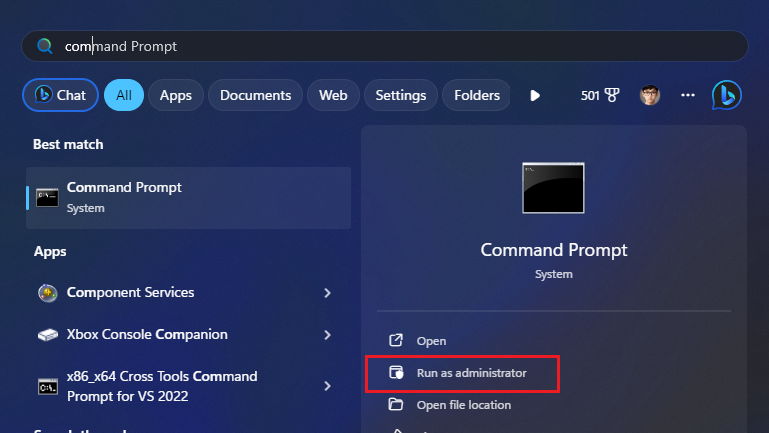Launch the Bing icon at top right
This screenshot has width=769, height=433.
click(x=726, y=95)
